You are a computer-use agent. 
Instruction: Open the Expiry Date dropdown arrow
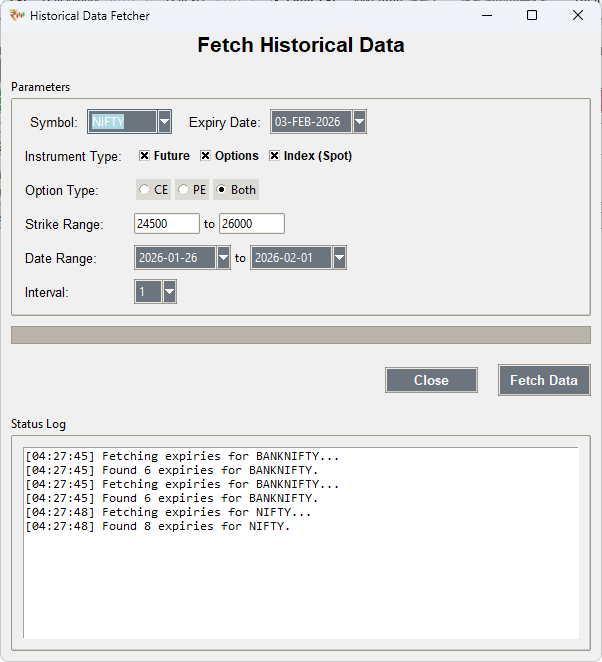click(360, 122)
